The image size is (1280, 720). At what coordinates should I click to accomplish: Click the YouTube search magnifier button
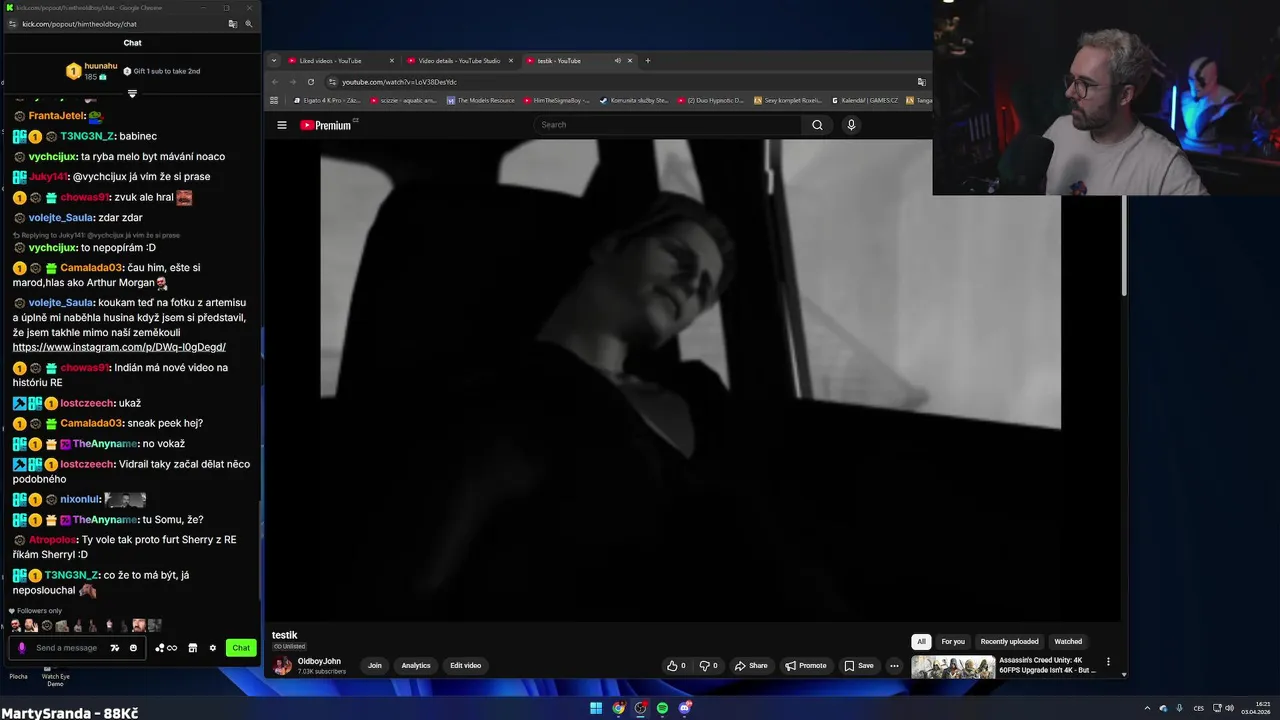[817, 125]
